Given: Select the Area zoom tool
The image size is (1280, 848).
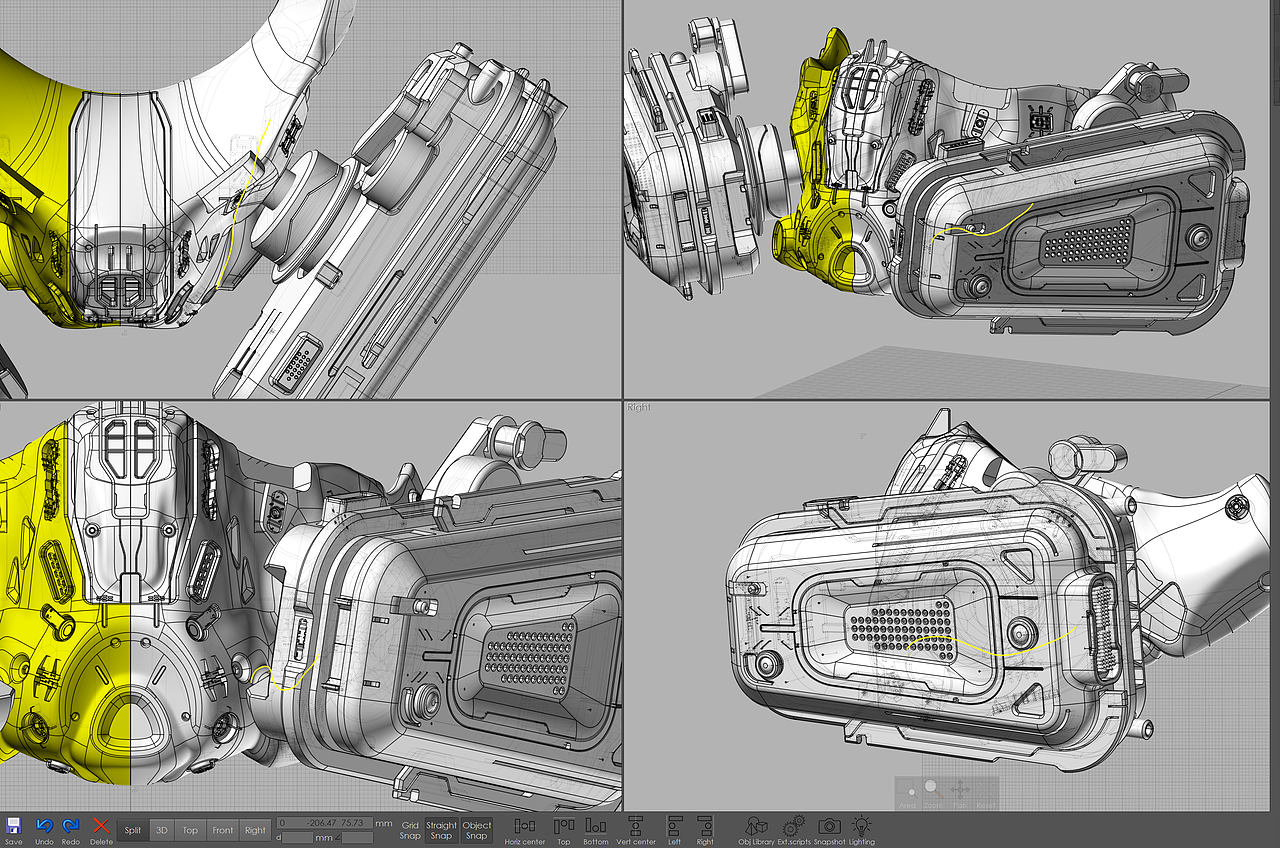Looking at the screenshot, I should (x=907, y=792).
